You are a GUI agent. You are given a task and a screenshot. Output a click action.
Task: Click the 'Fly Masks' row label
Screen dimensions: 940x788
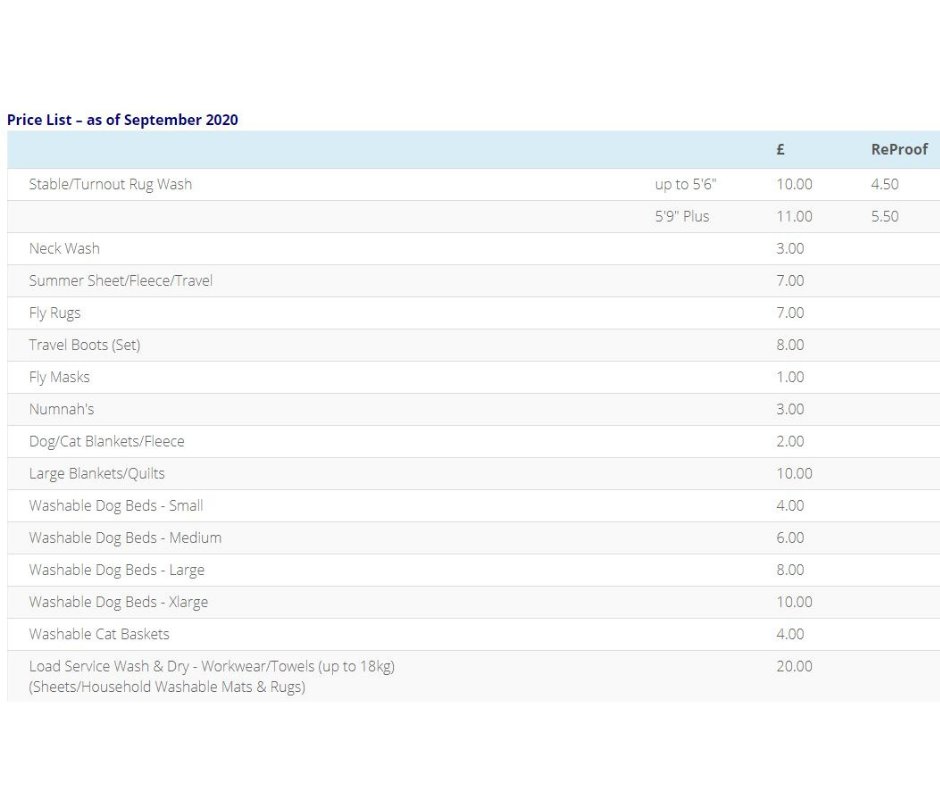tap(59, 377)
